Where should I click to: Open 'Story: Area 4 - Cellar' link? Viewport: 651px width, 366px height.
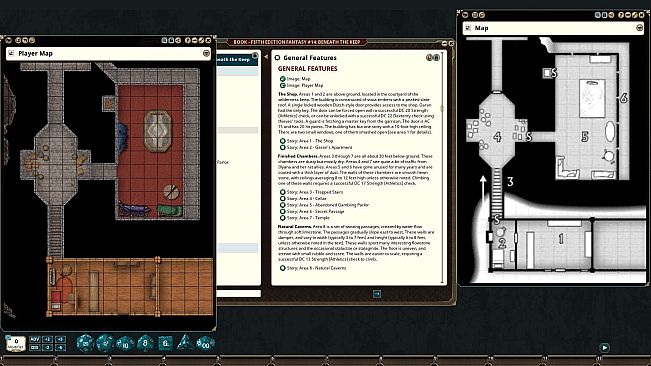pyautogui.click(x=303, y=198)
